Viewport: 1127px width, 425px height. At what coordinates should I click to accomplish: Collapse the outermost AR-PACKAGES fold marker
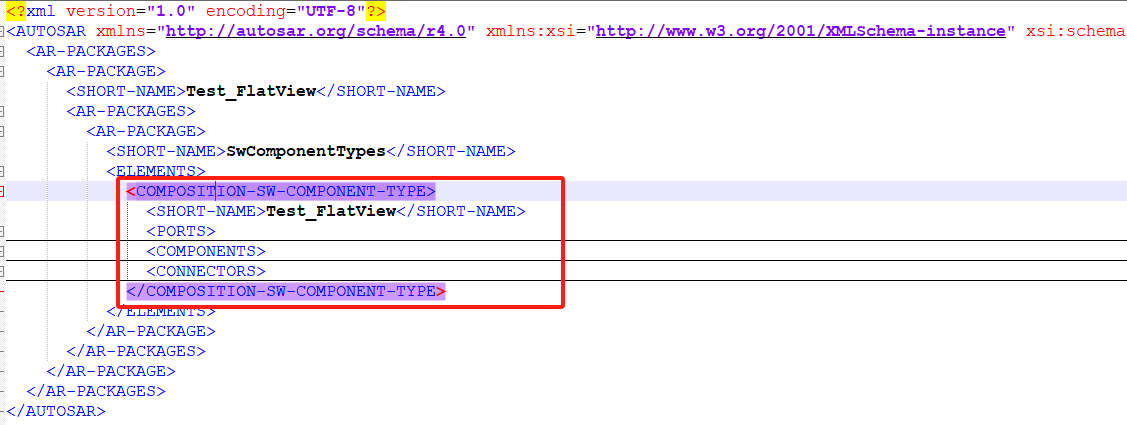[x=2, y=52]
